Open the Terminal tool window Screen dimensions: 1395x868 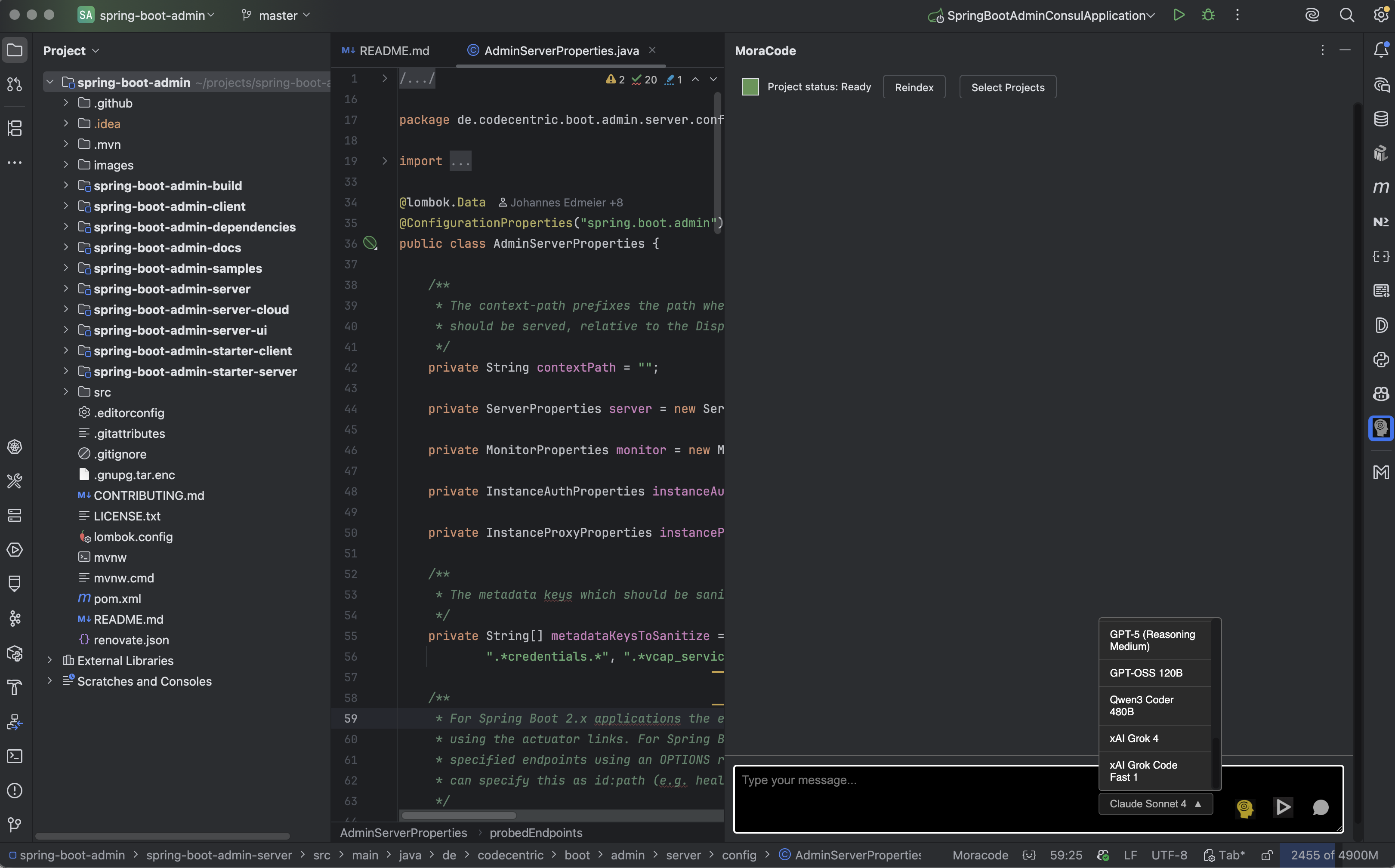coord(14,757)
